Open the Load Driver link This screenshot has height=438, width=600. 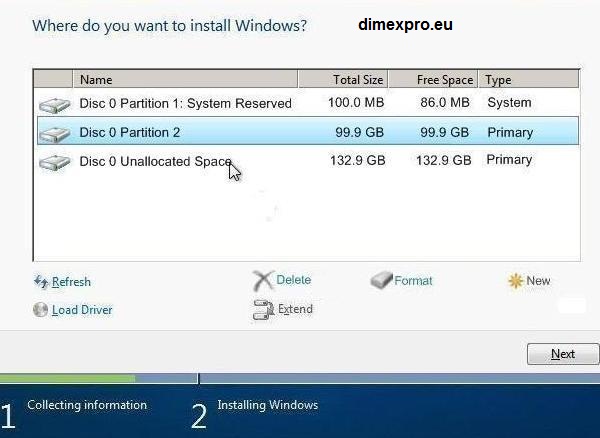tap(82, 310)
